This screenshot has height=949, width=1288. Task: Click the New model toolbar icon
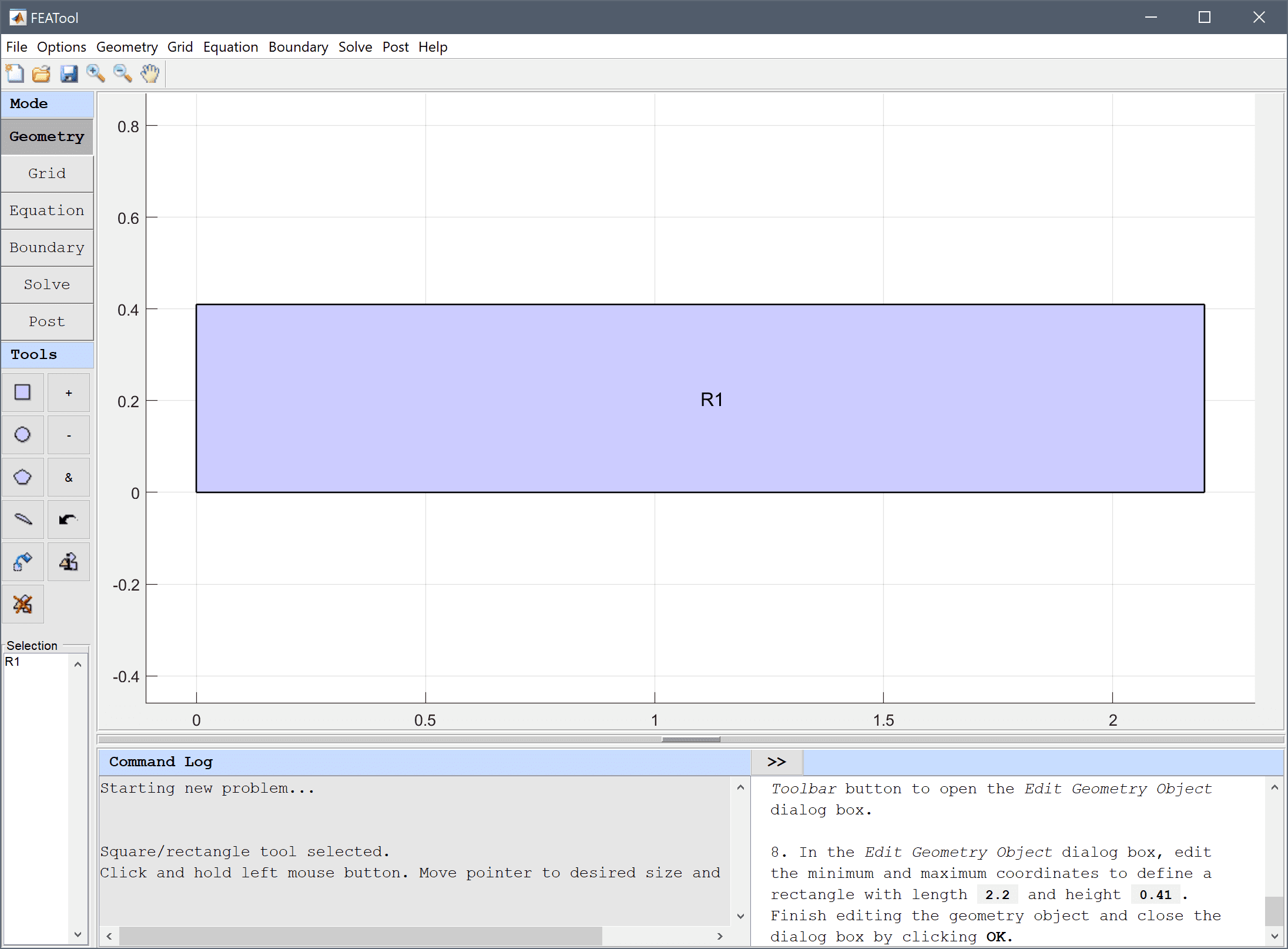pos(15,74)
